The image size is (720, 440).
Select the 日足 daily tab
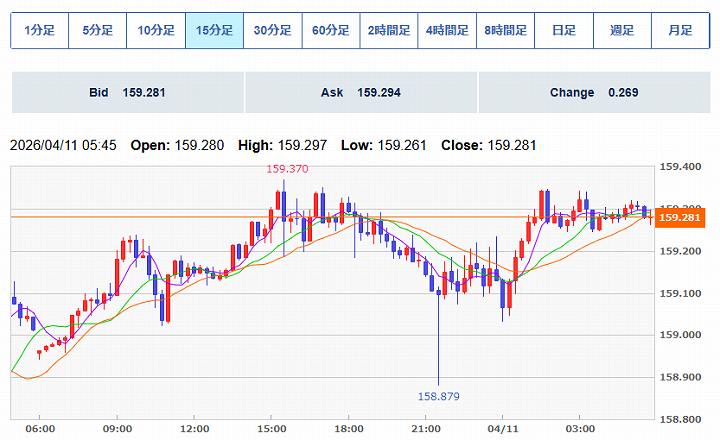pyautogui.click(x=563, y=31)
